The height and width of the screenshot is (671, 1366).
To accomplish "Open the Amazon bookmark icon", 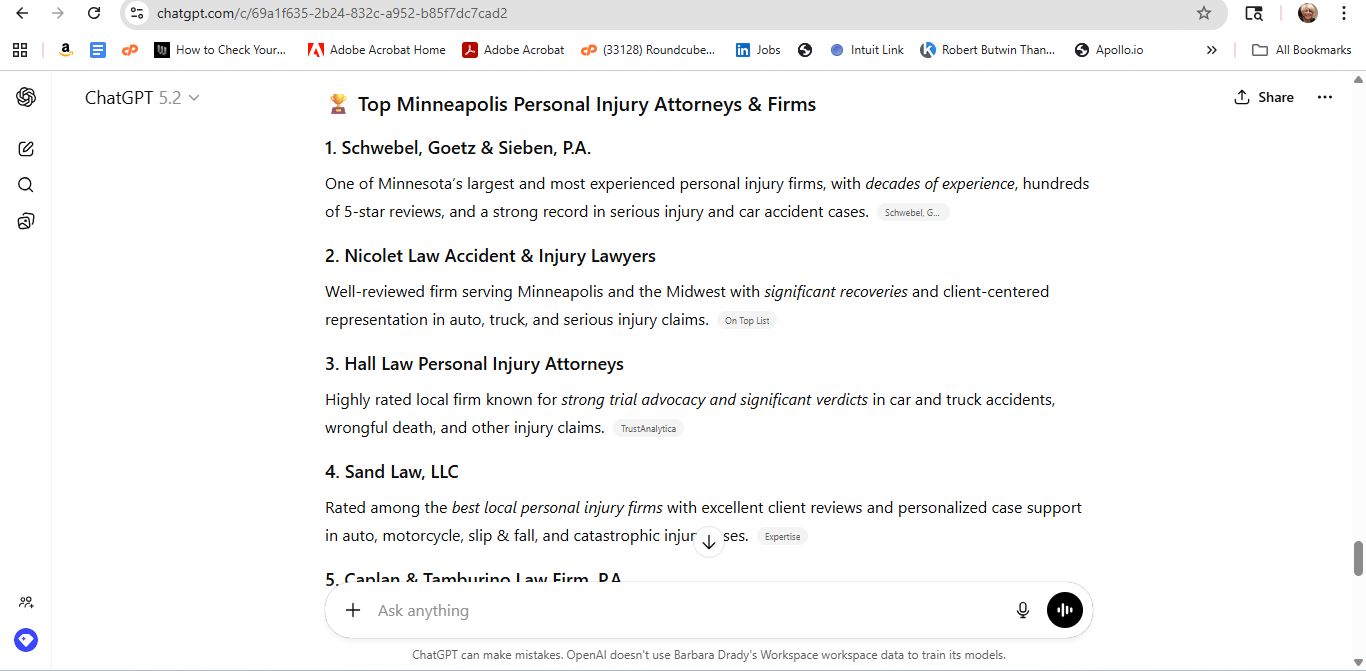I will tap(66, 50).
